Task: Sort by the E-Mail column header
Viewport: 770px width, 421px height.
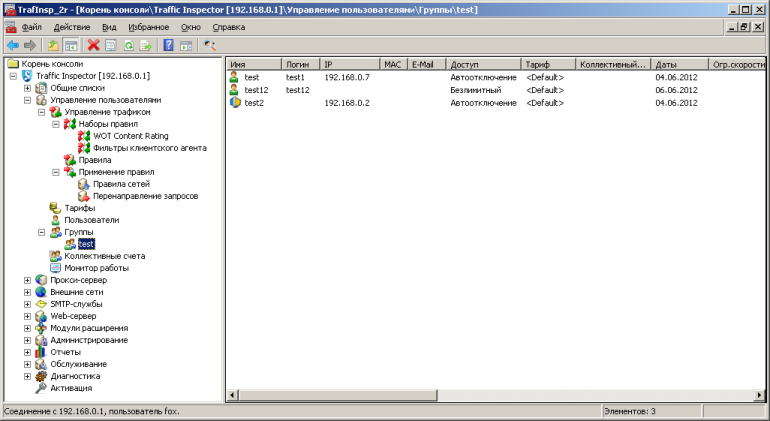Action: click(x=427, y=64)
